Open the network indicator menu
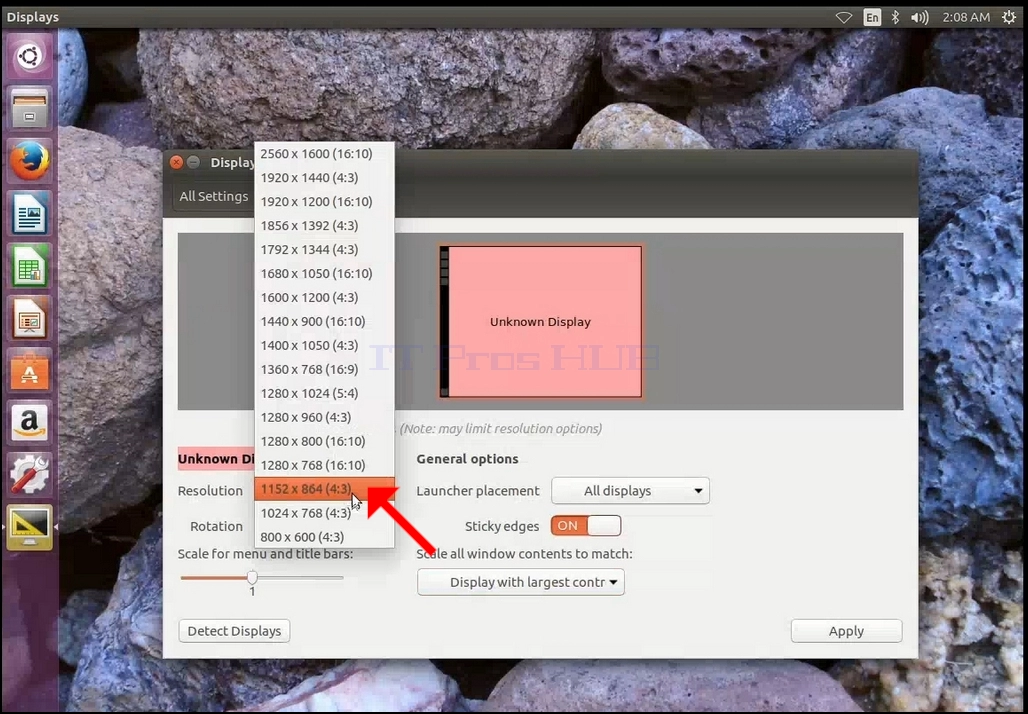 click(x=843, y=17)
